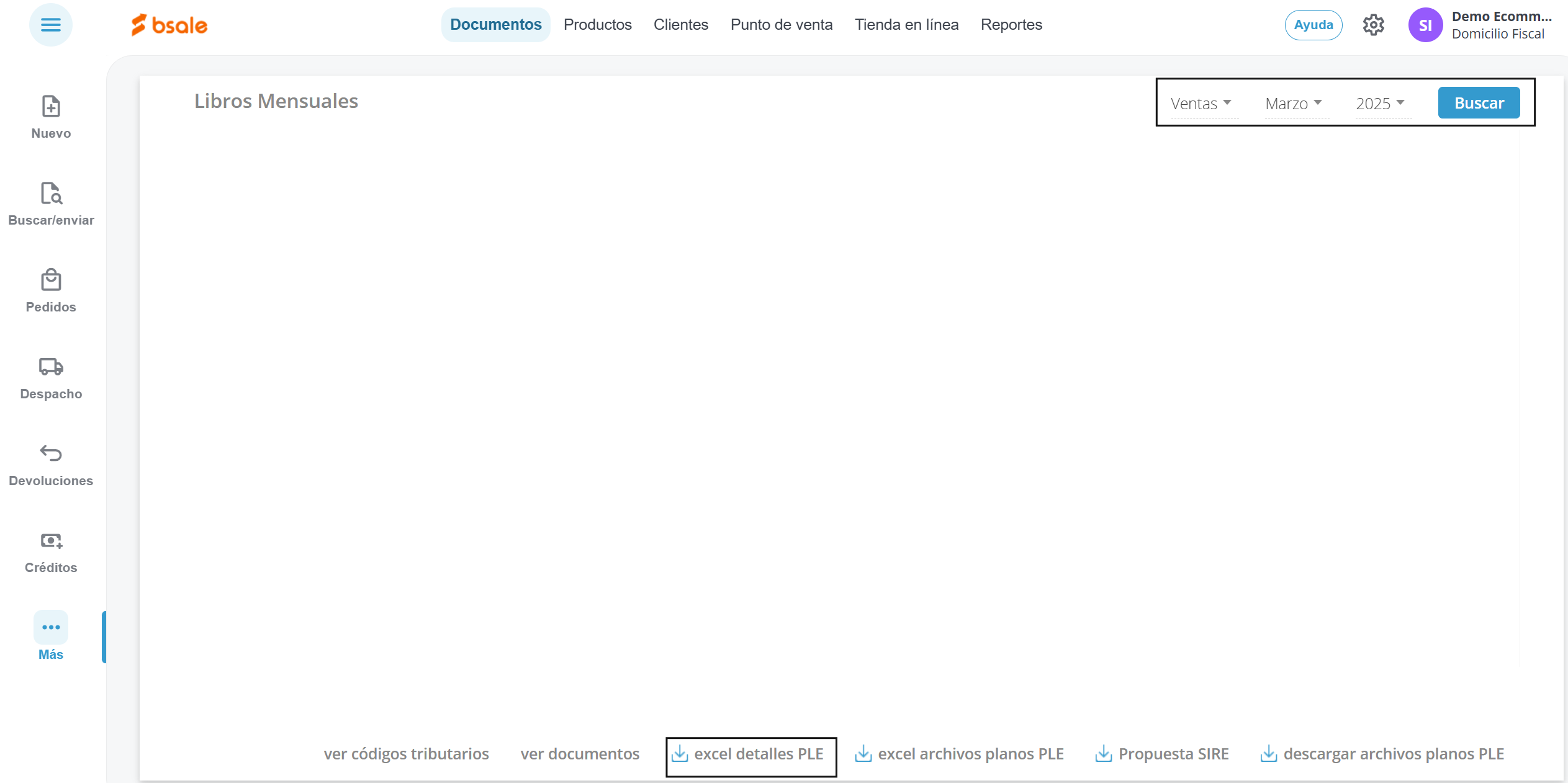Select the Devoluciones return-arrow icon

[51, 454]
